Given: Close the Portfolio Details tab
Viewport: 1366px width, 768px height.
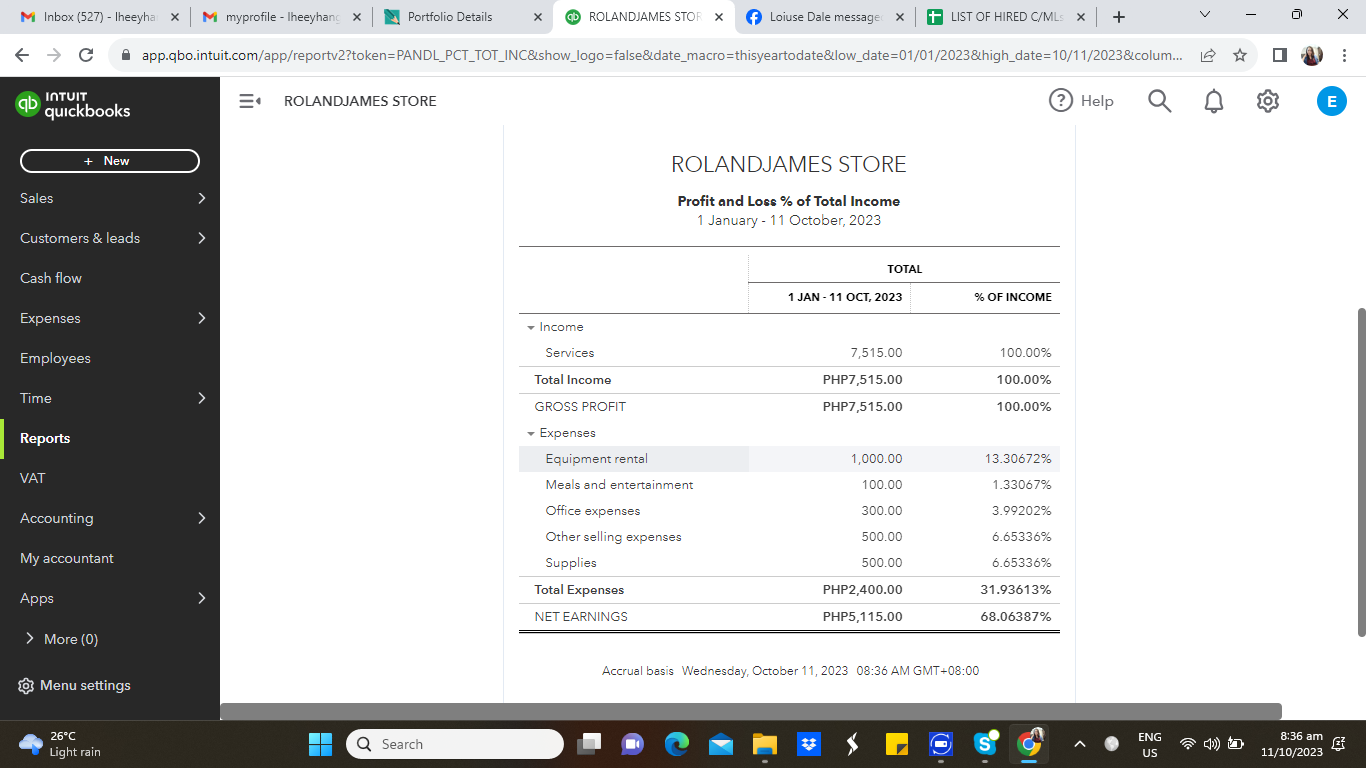Looking at the screenshot, I should pos(538,17).
